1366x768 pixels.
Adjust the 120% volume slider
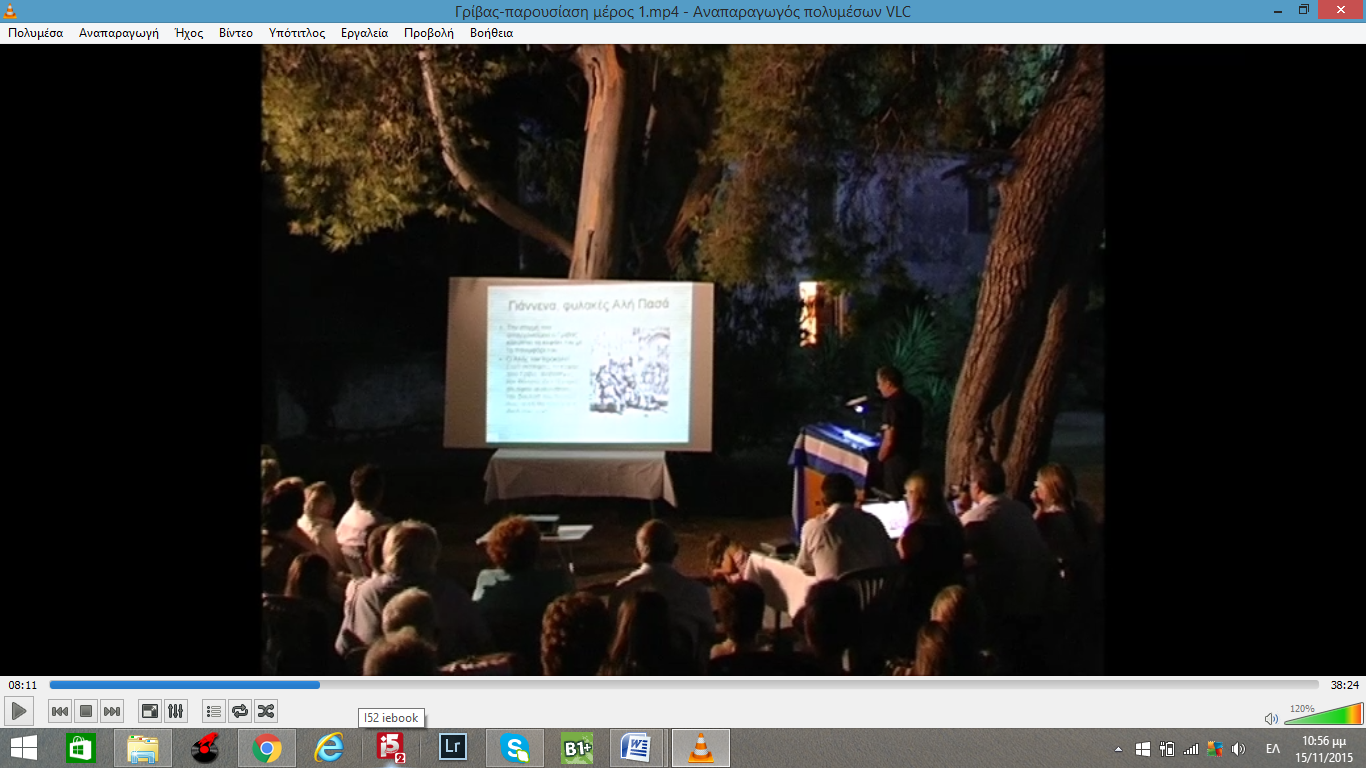pyautogui.click(x=1323, y=714)
